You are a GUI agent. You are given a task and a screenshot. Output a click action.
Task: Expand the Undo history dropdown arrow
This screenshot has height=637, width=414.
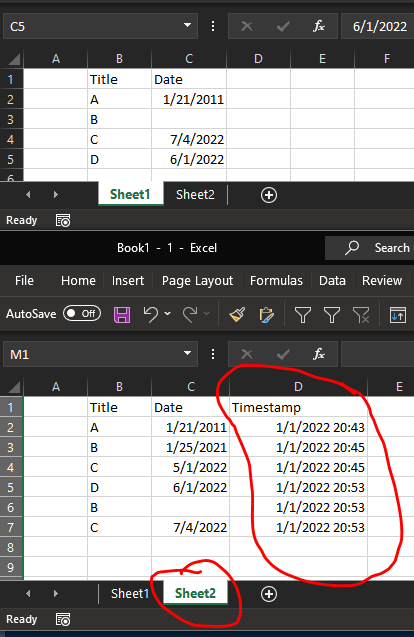(167, 314)
